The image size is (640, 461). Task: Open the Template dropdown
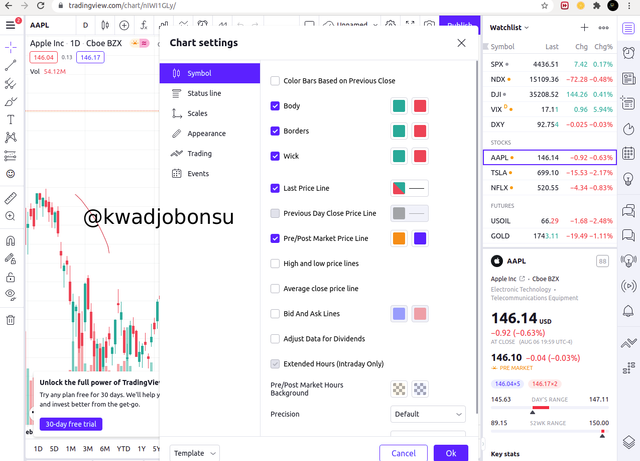pos(195,453)
